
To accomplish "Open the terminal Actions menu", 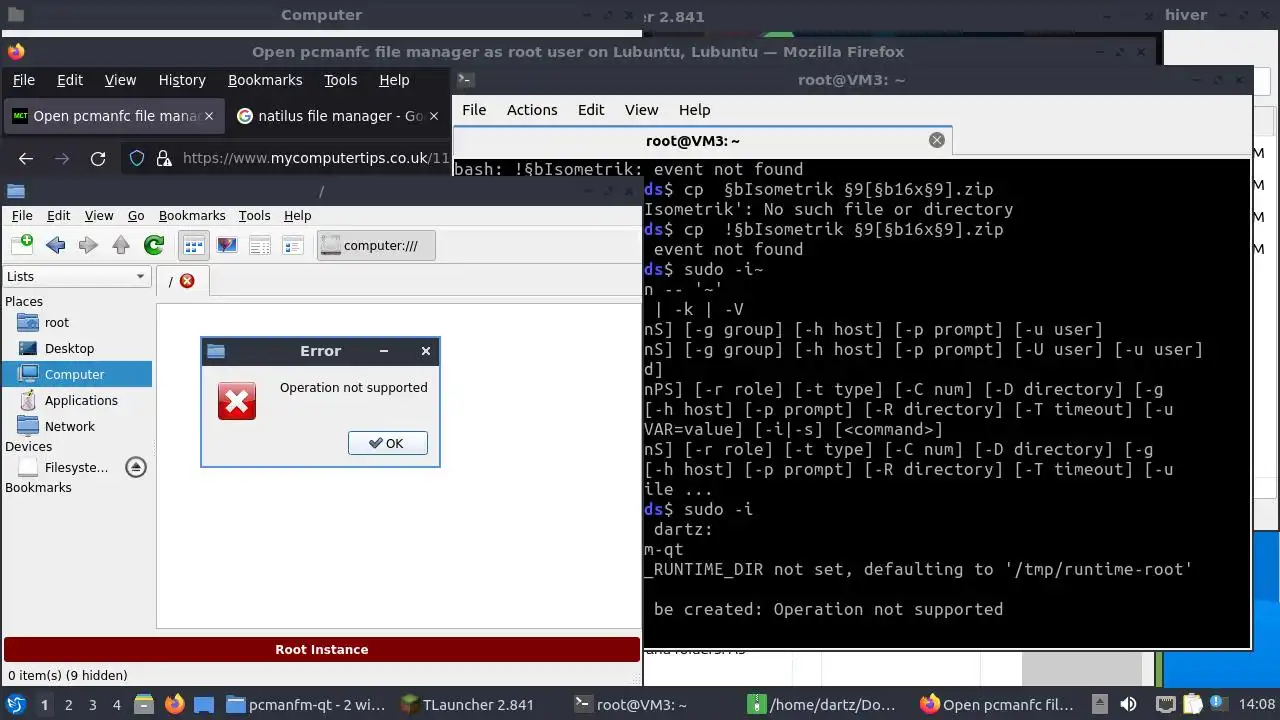I will click(532, 110).
